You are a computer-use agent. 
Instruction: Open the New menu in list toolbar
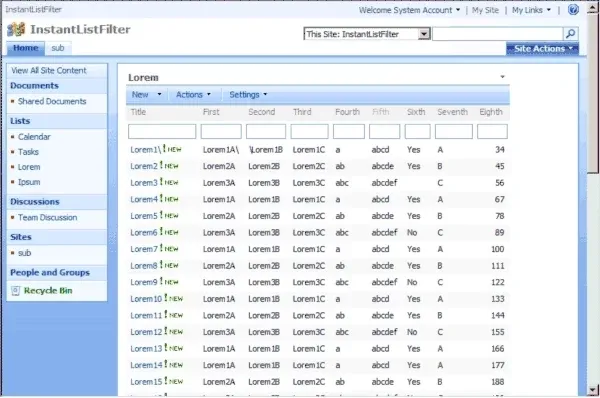pos(146,95)
